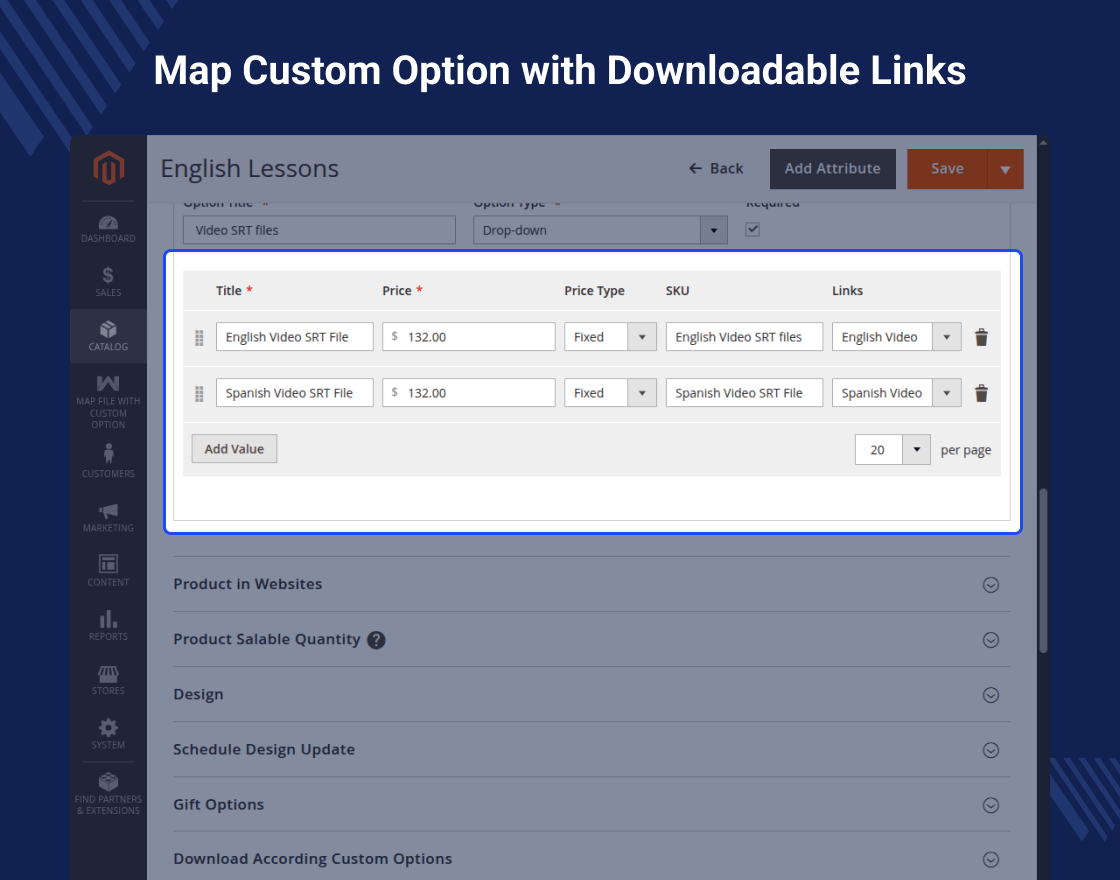1120x880 pixels.
Task: Open the Sales sidebar menu
Action: coord(108,282)
